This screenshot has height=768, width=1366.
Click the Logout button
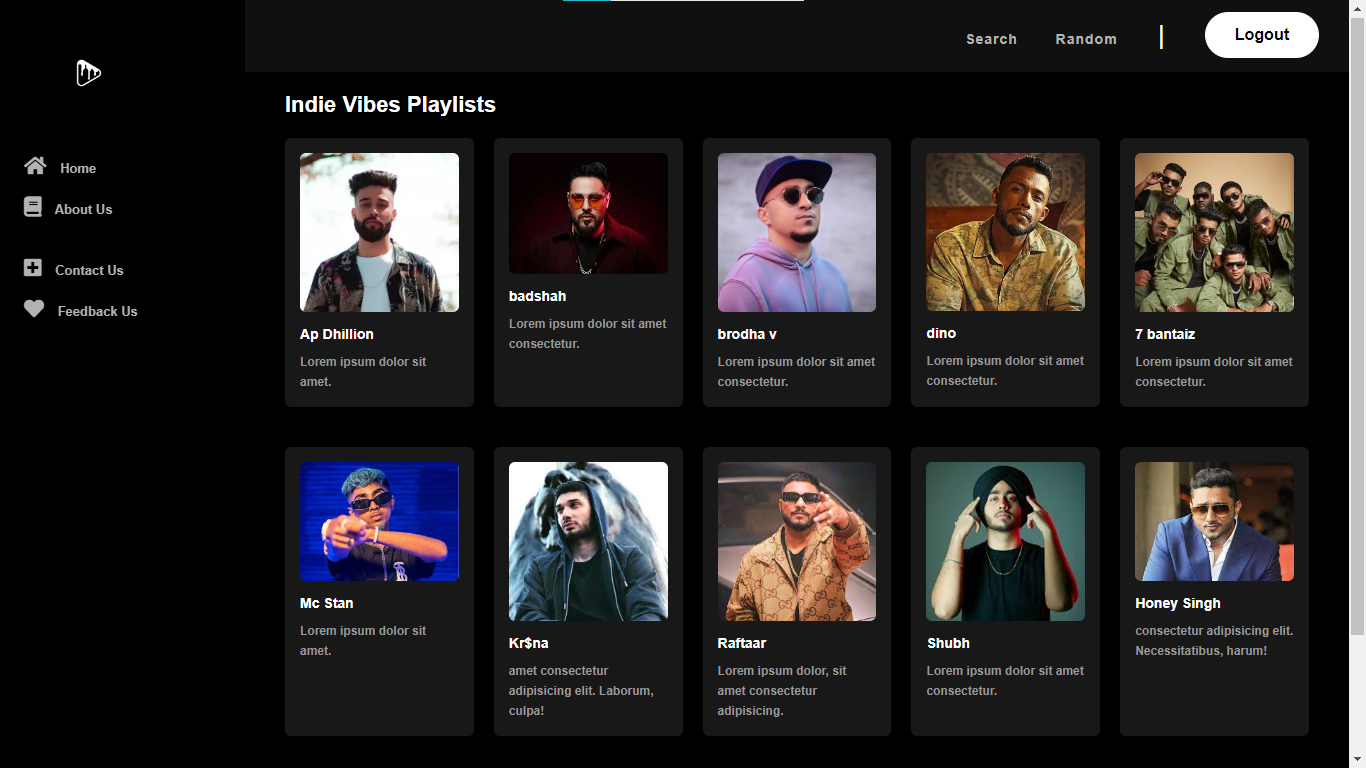(x=1262, y=35)
